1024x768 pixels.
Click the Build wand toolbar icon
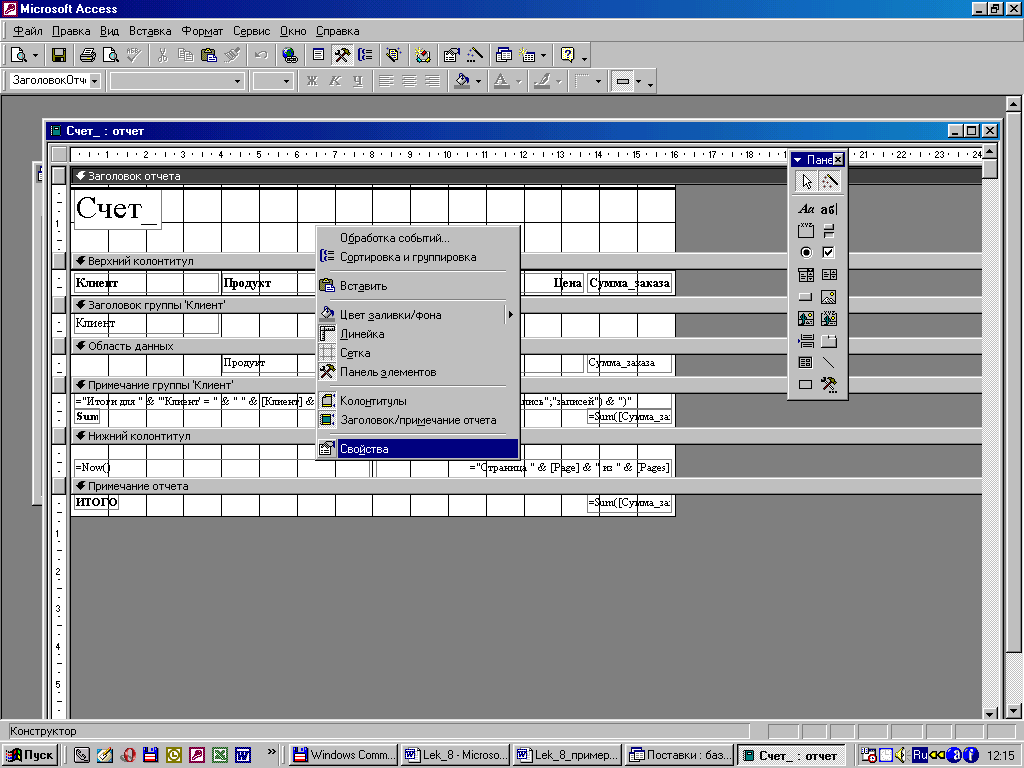[x=475, y=56]
